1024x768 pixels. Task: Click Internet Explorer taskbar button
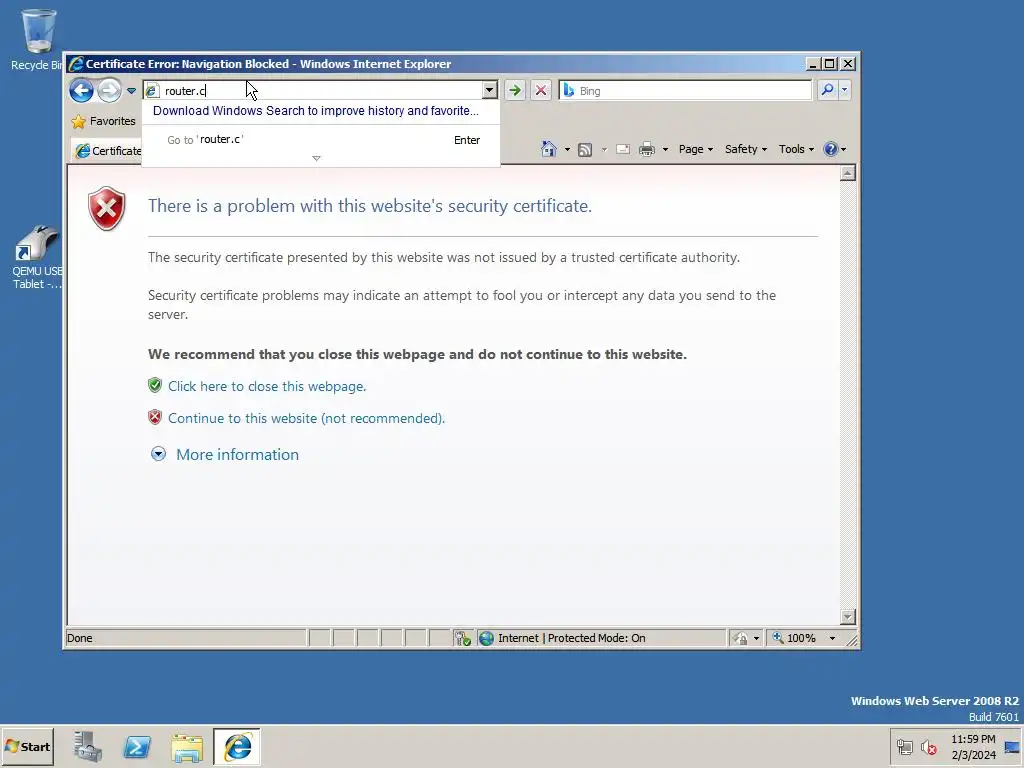pyautogui.click(x=237, y=746)
